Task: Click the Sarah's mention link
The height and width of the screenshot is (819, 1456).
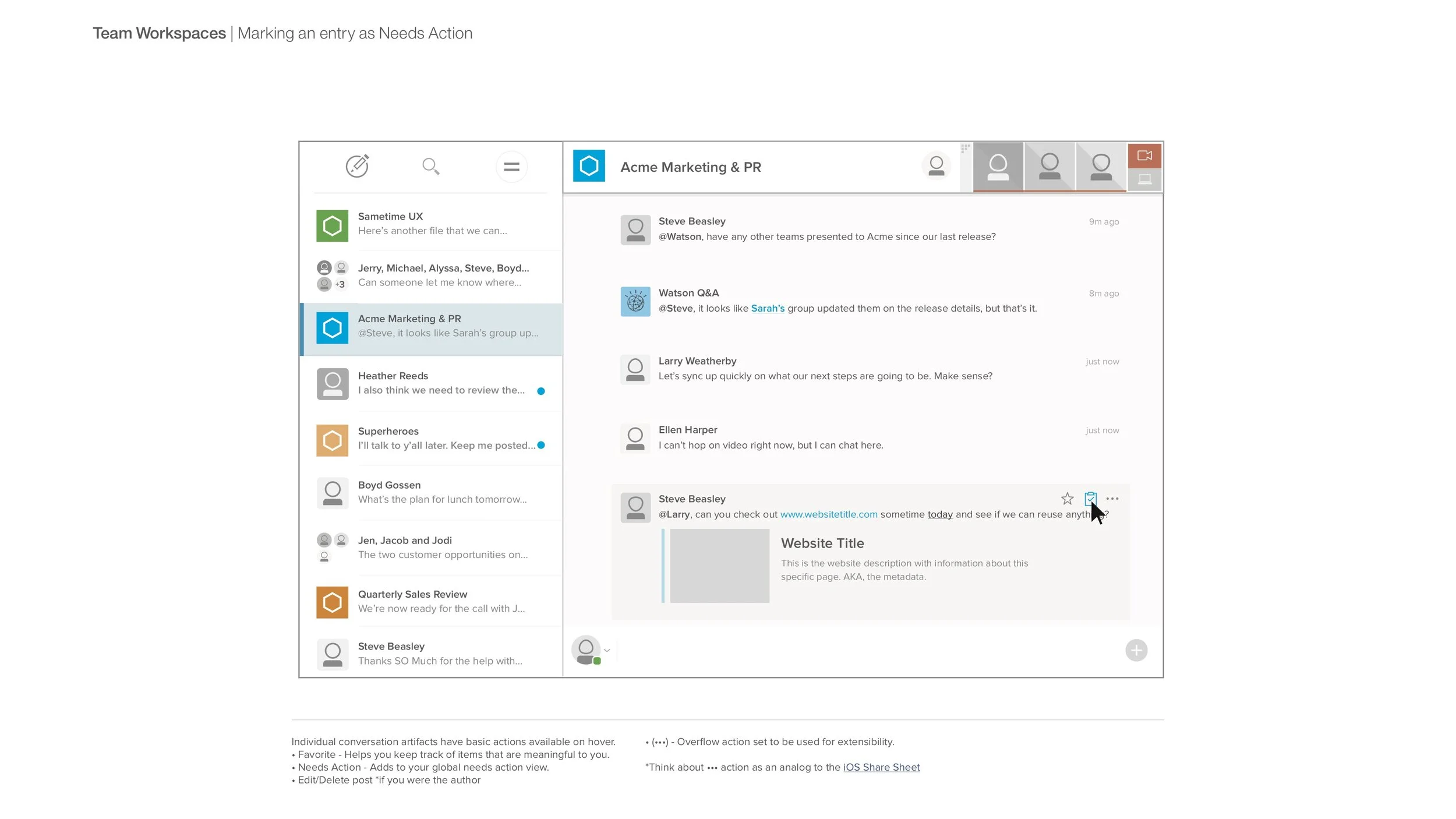Action: [768, 309]
